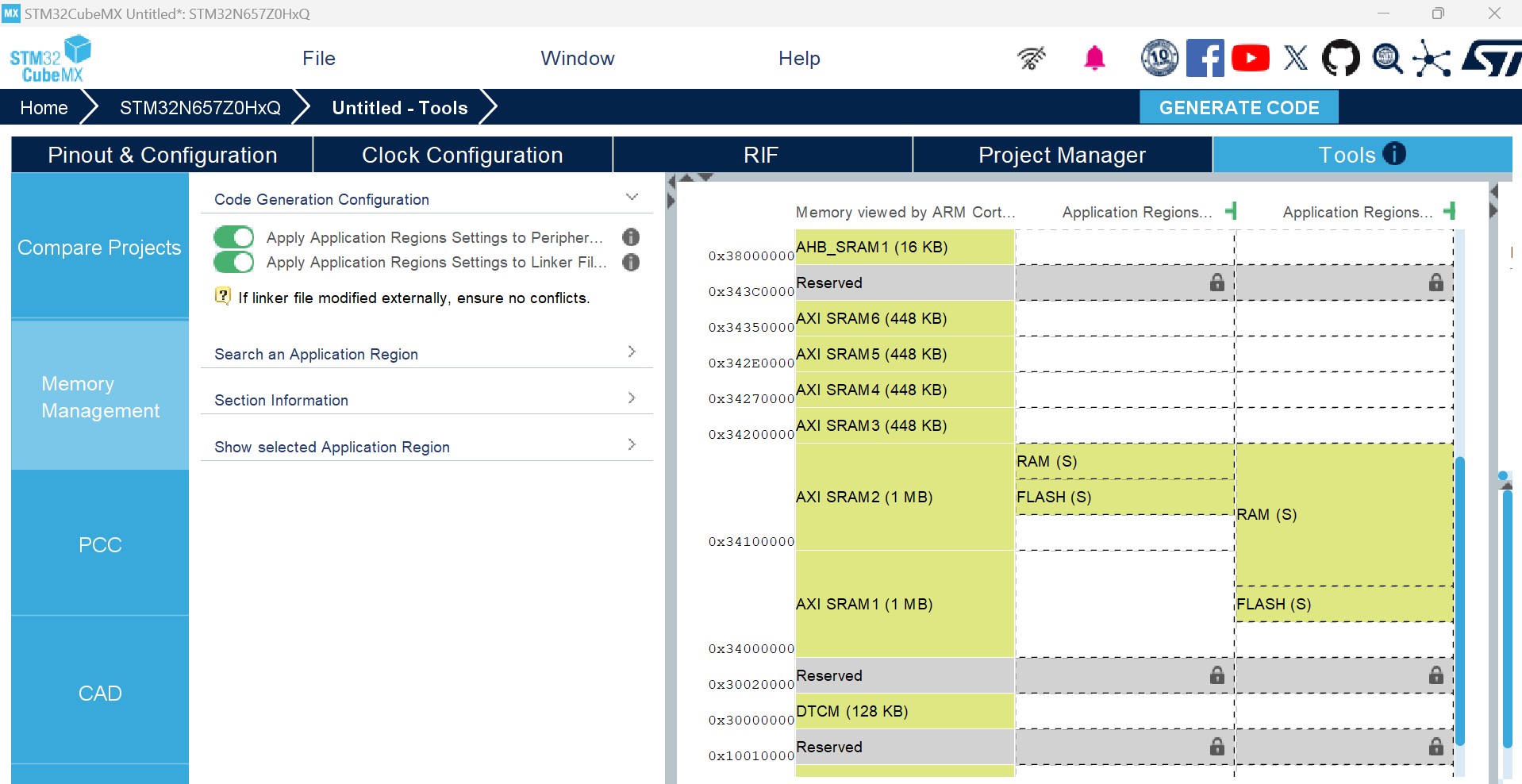The image size is (1522, 784).
Task: Open the YouTube channel icon
Action: pos(1251,58)
